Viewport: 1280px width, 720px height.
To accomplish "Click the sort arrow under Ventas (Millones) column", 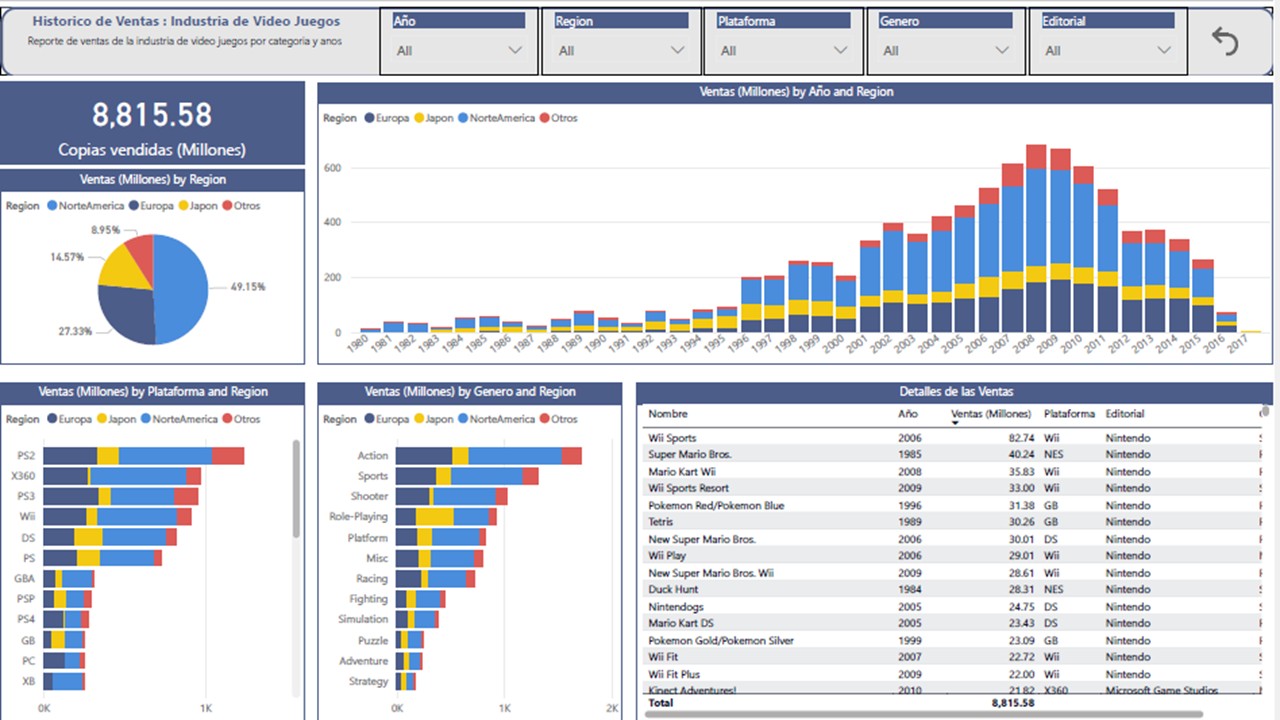I will coord(955,423).
